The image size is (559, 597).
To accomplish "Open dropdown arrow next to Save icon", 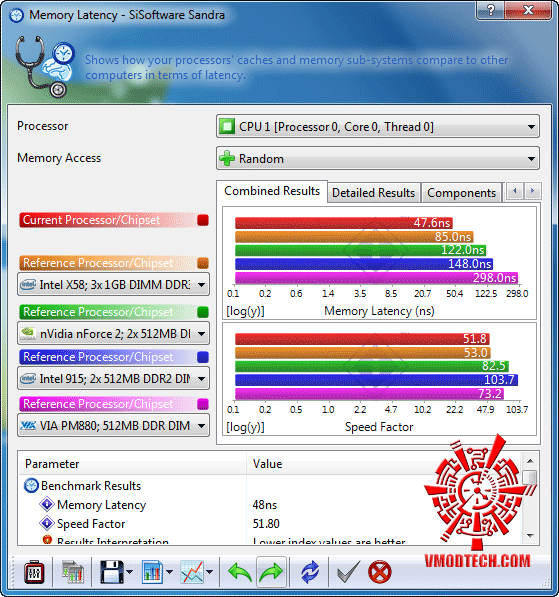I will point(129,572).
